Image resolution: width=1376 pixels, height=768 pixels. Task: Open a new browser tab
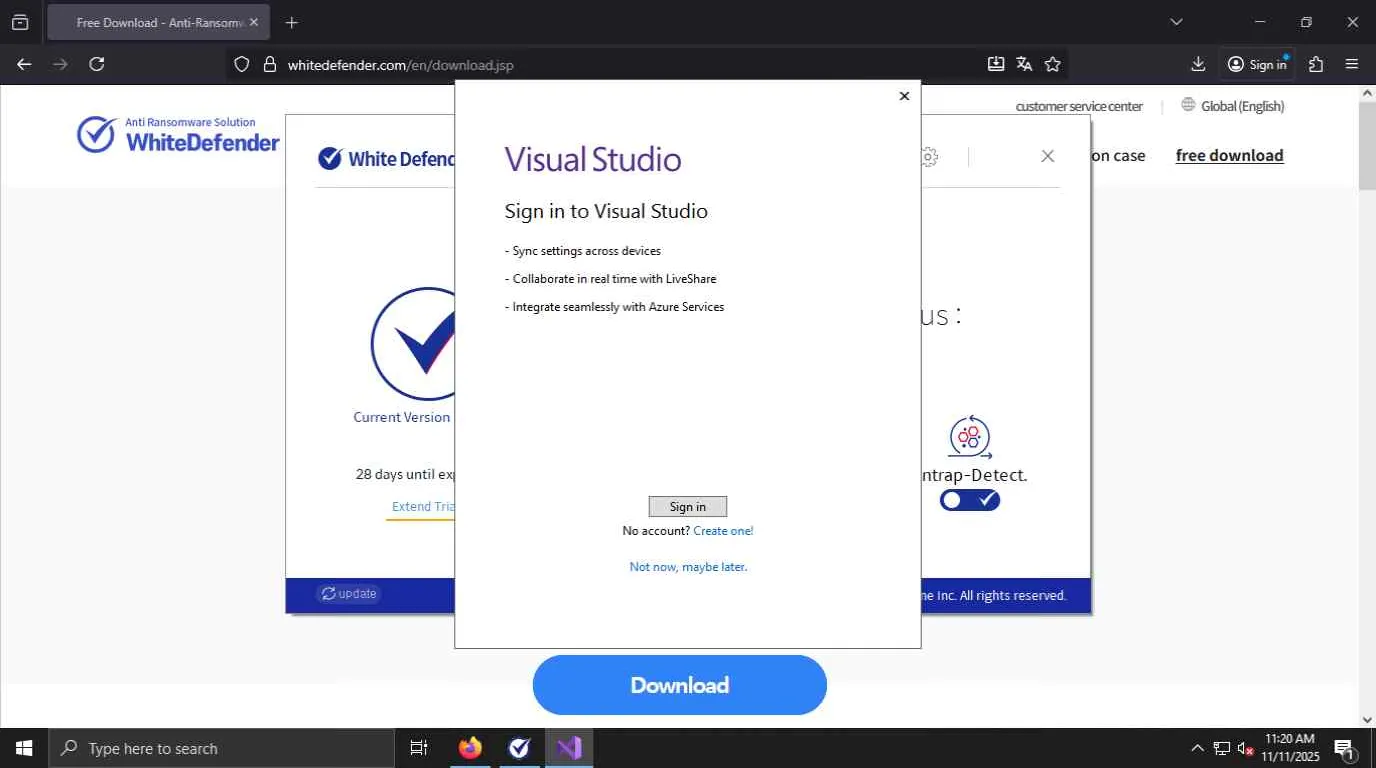[x=291, y=22]
